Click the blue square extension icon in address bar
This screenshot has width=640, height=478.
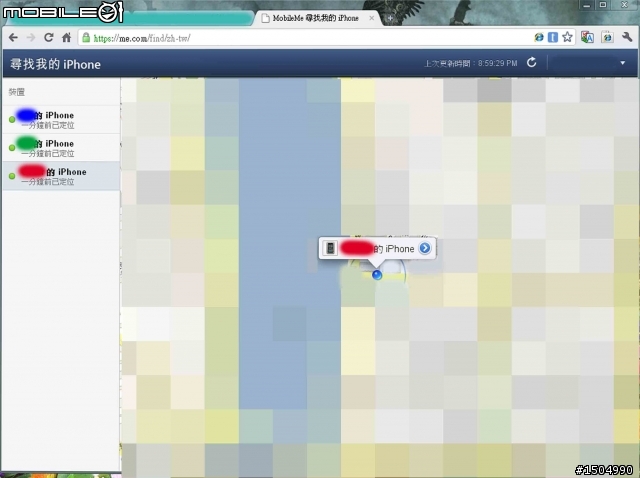[553, 38]
